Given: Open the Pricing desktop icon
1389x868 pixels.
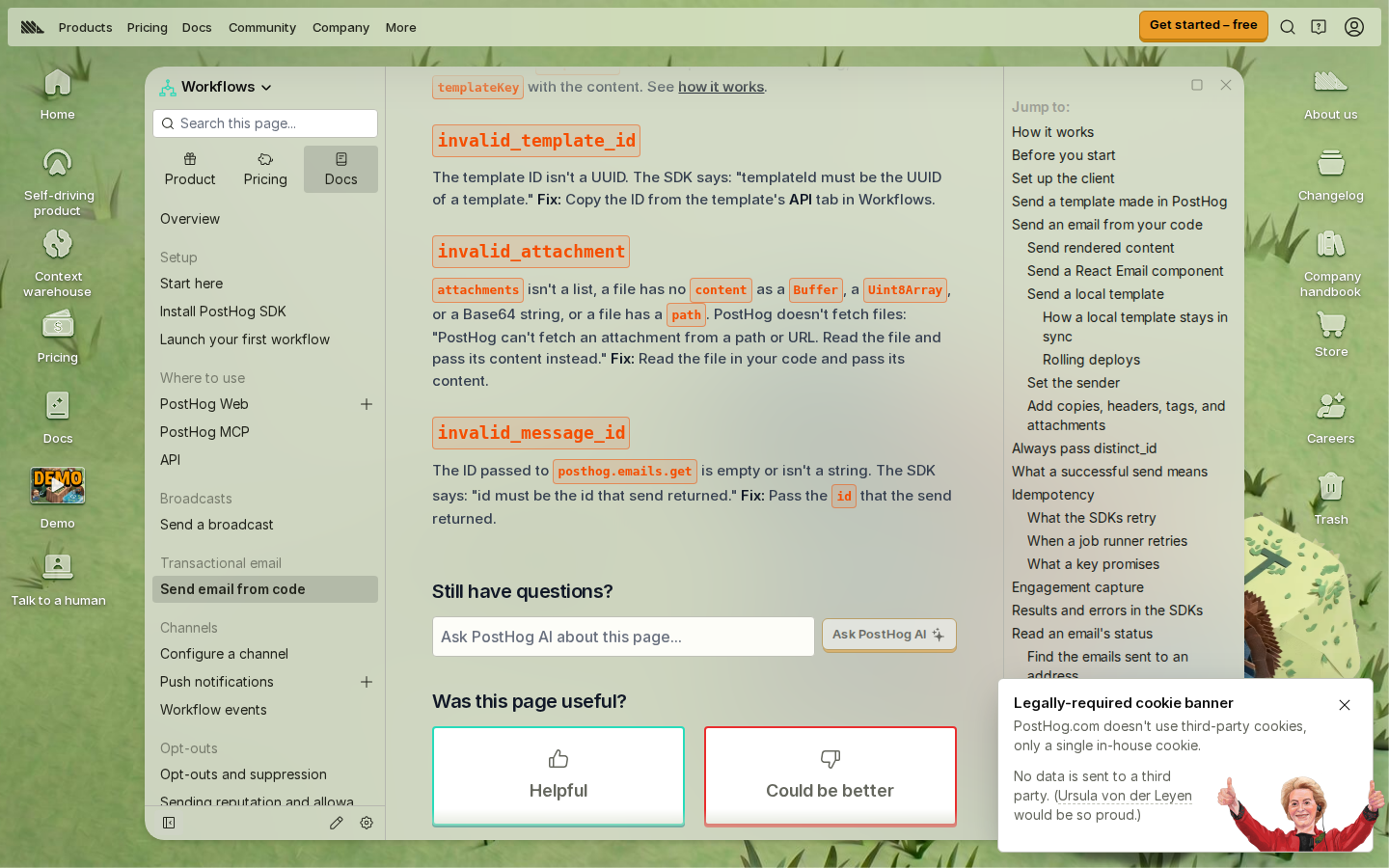Looking at the screenshot, I should click(58, 337).
